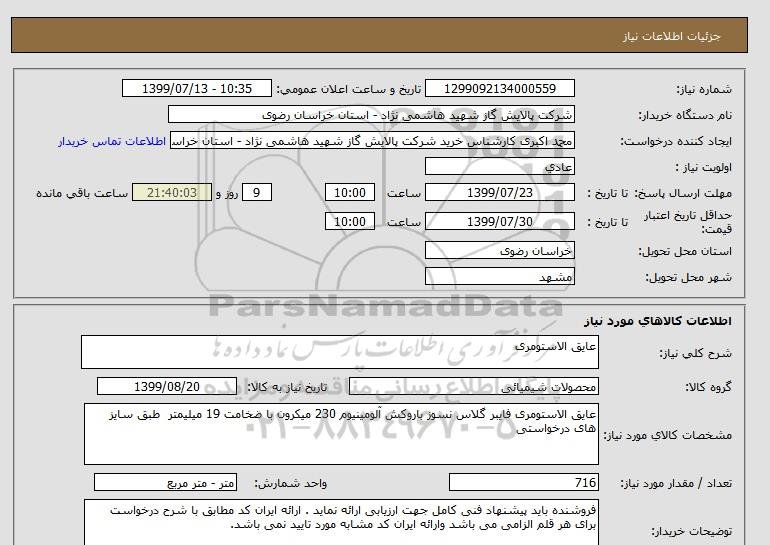Click the buyer notes text area
The height and width of the screenshot is (545, 770).
pyautogui.click(x=340, y=523)
